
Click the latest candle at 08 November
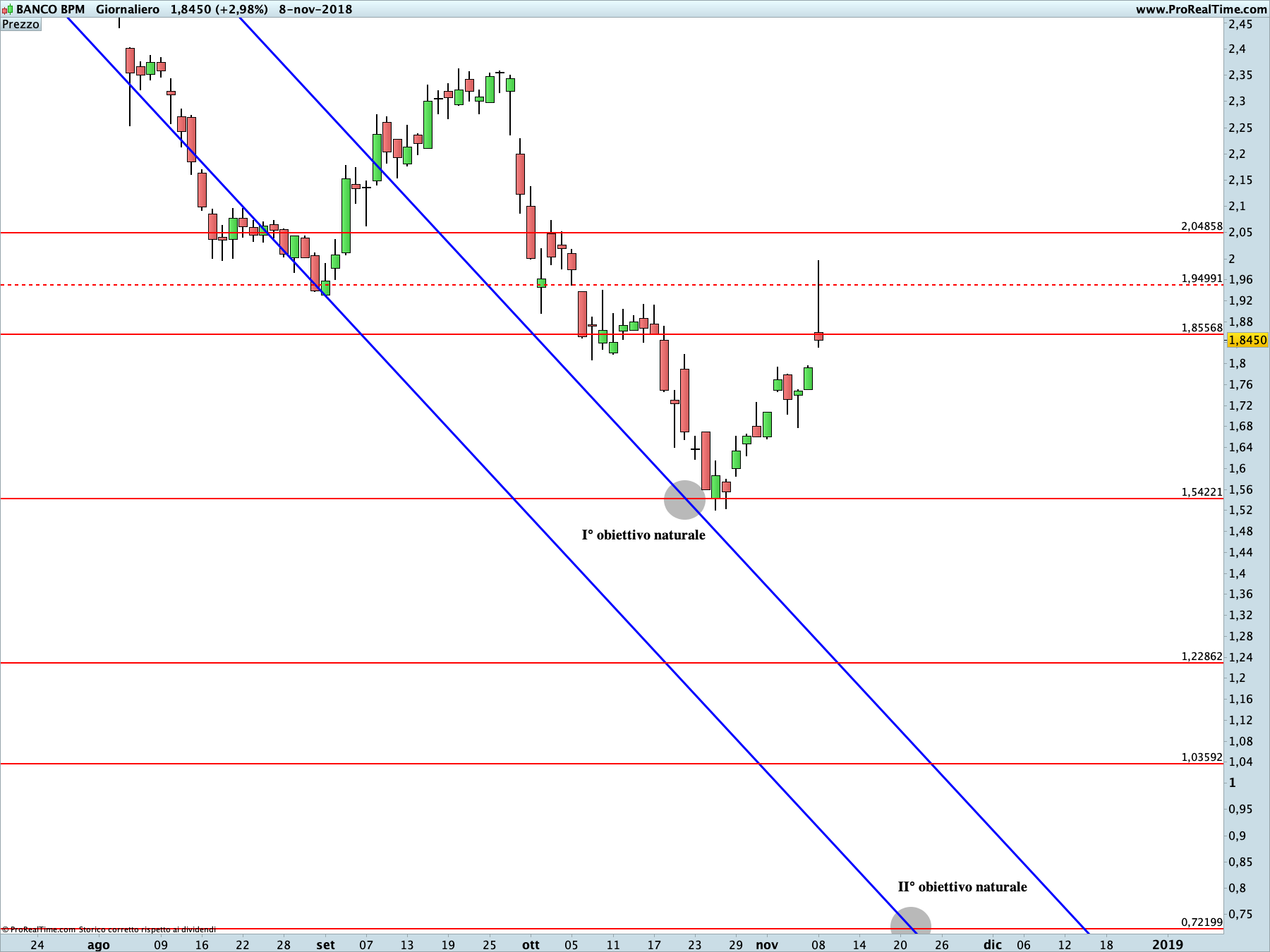[x=818, y=336]
